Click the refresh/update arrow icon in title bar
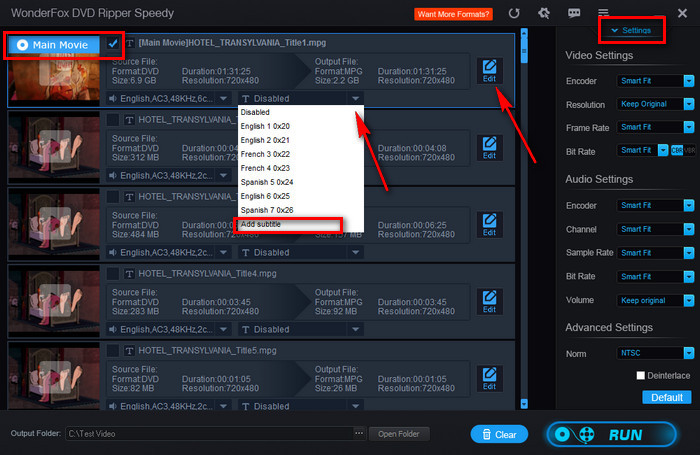The width and height of the screenshot is (700, 455). [x=514, y=14]
